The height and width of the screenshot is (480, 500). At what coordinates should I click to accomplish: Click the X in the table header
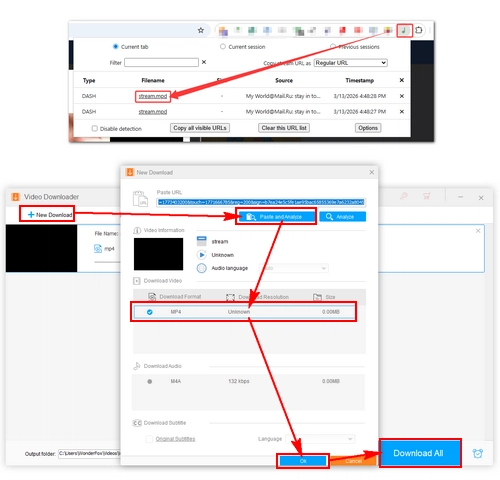click(402, 80)
